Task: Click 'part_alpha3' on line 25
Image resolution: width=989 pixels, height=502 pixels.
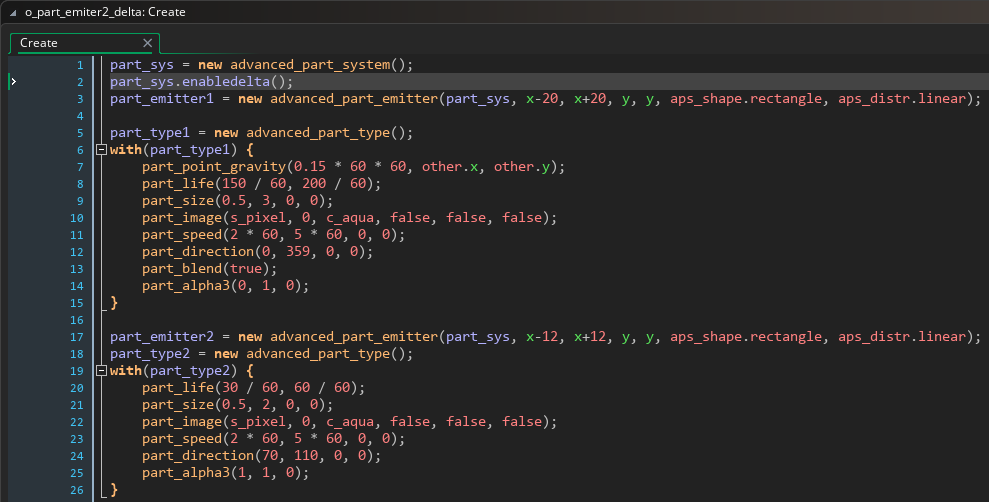Action: point(186,474)
